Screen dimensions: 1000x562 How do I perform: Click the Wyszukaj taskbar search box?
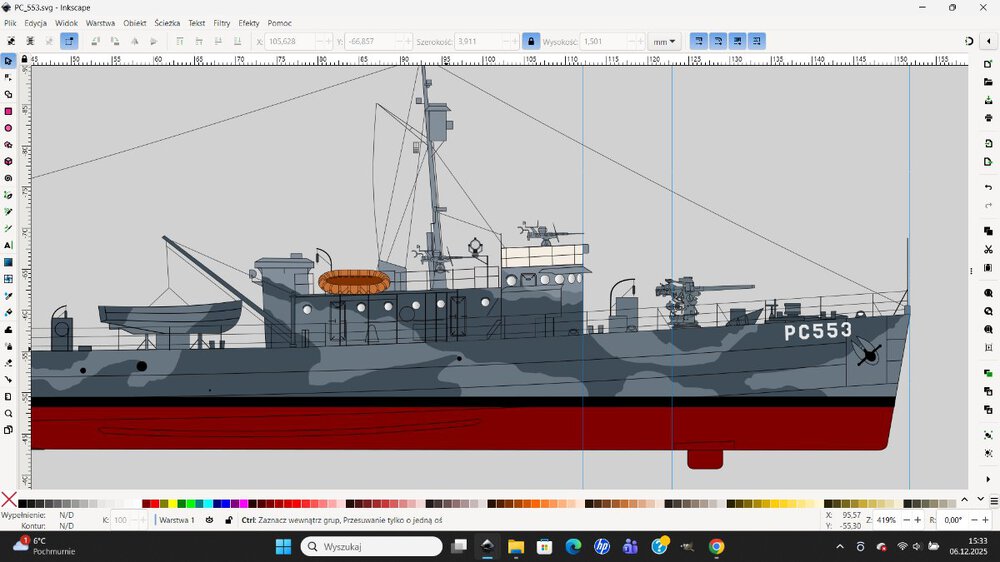(371, 547)
